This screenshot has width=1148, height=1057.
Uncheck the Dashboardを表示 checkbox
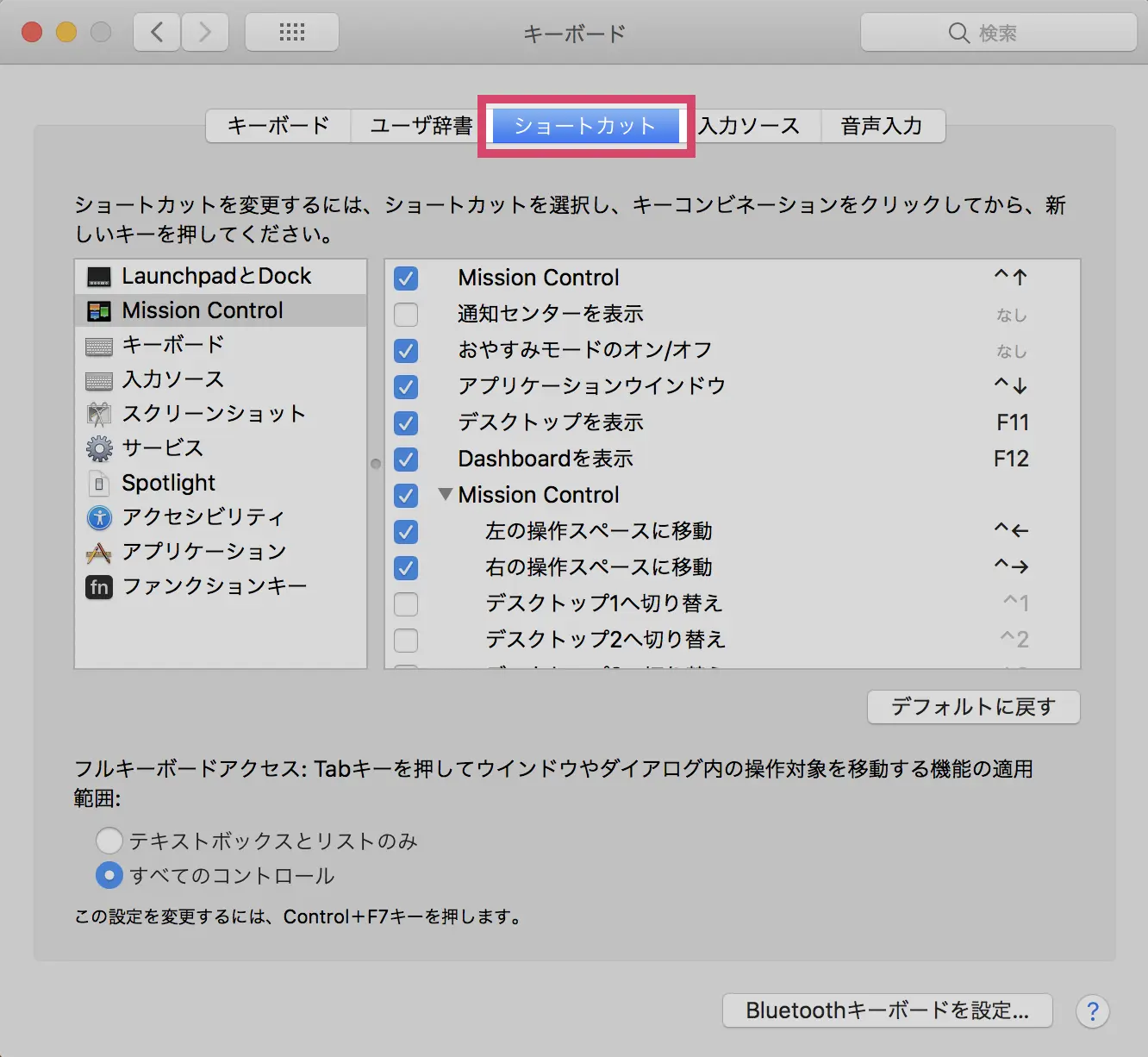click(406, 460)
